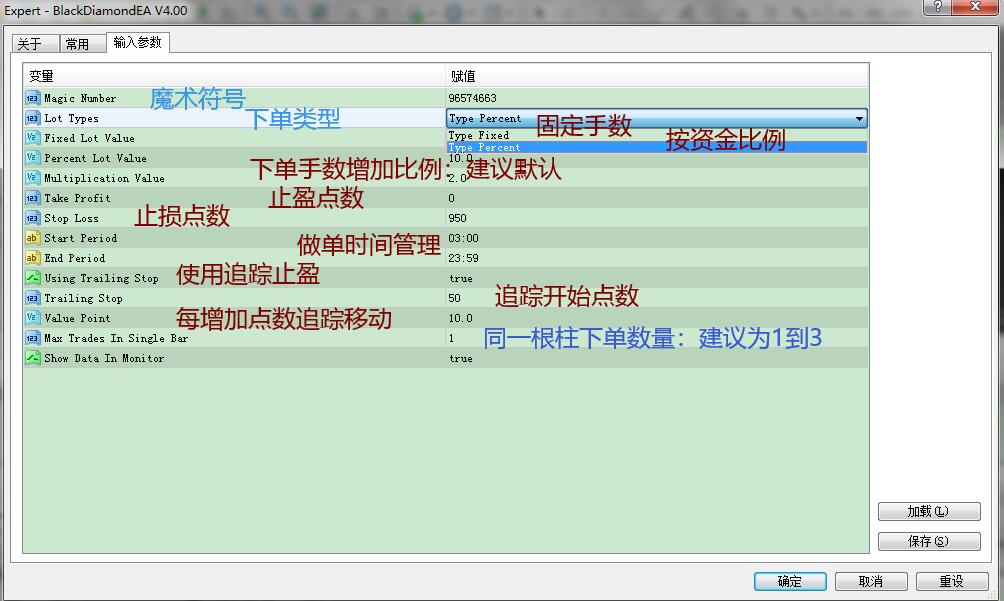1004x601 pixels.
Task: Click the chart icon next to Show Data In Monitor
Action: [31, 358]
